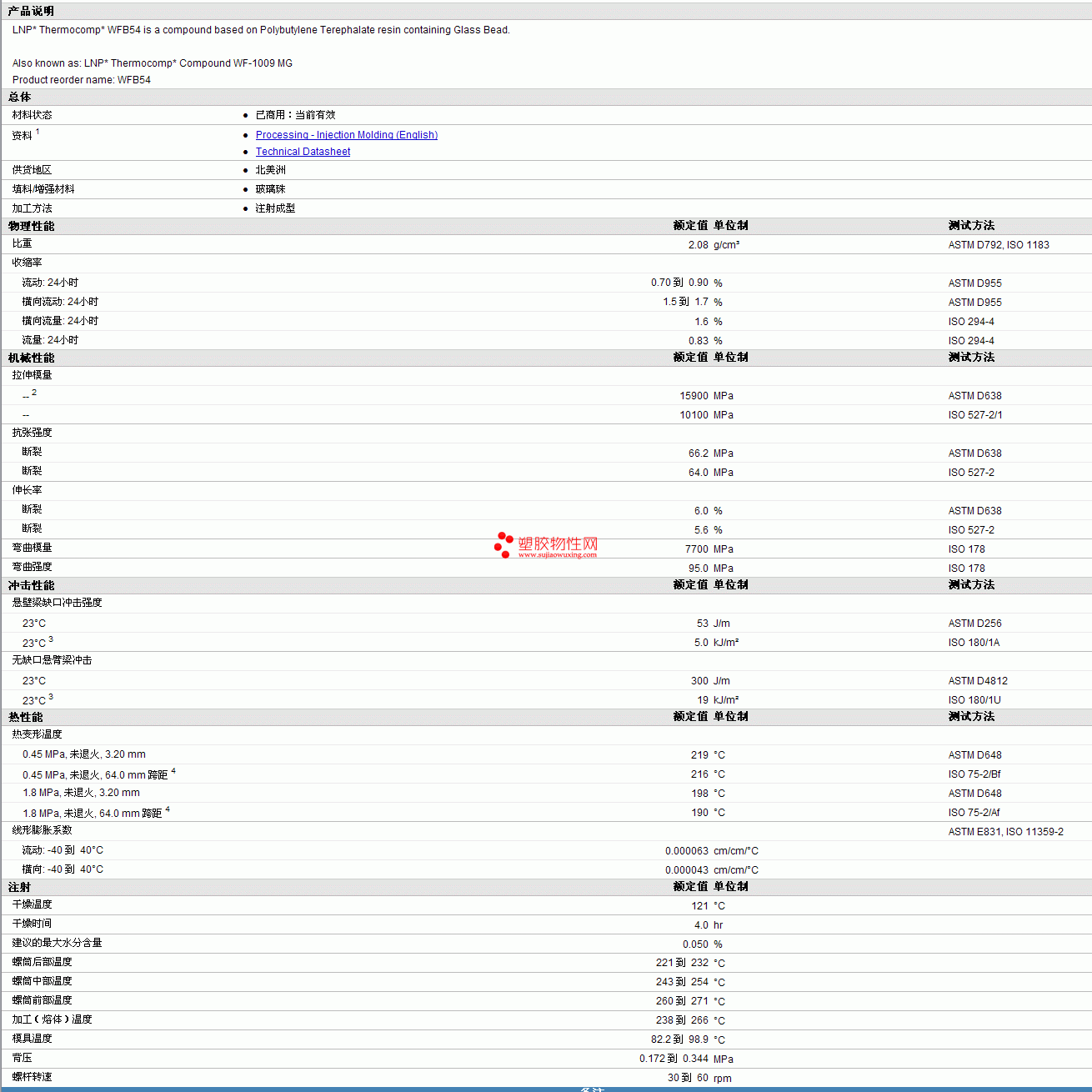Screen dimensions: 1092x1092
Task: Click the ASTM D4812 test method
Action: click(978, 681)
